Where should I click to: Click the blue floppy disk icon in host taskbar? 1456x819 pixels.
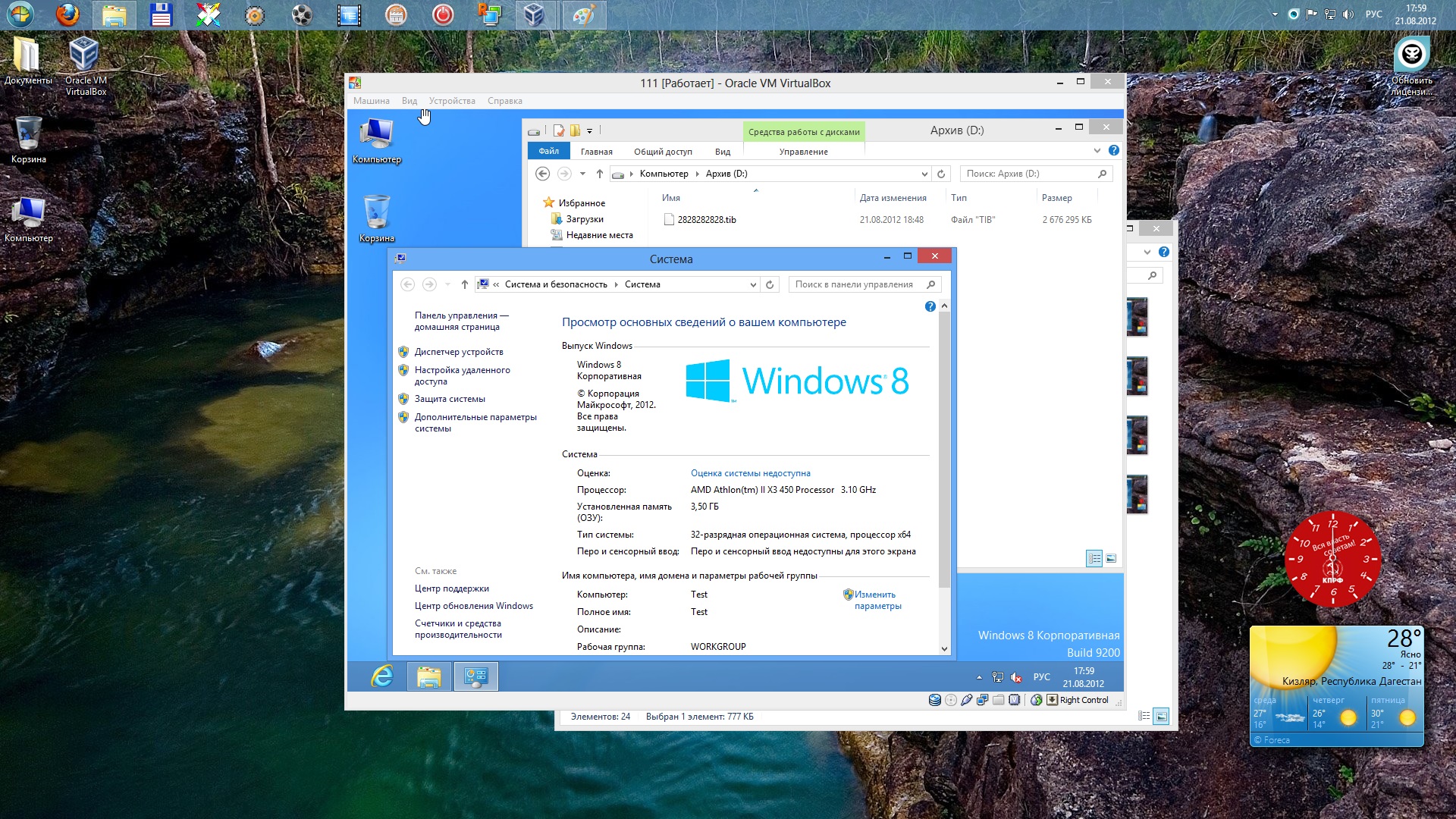[x=161, y=14]
